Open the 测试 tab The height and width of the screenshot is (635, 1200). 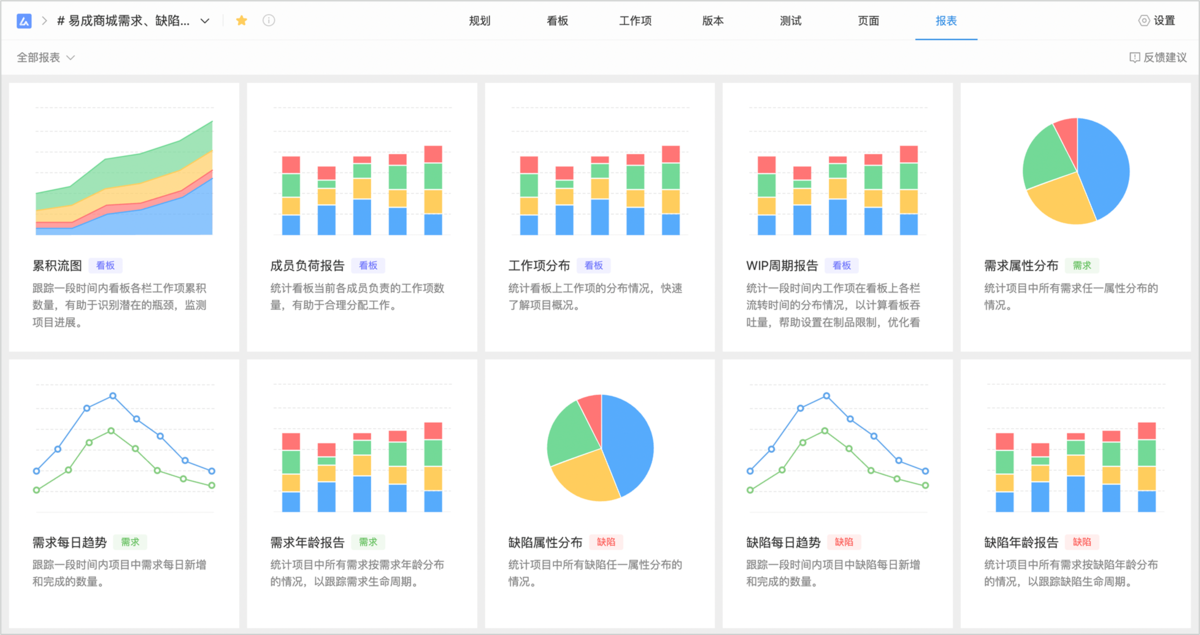(790, 20)
